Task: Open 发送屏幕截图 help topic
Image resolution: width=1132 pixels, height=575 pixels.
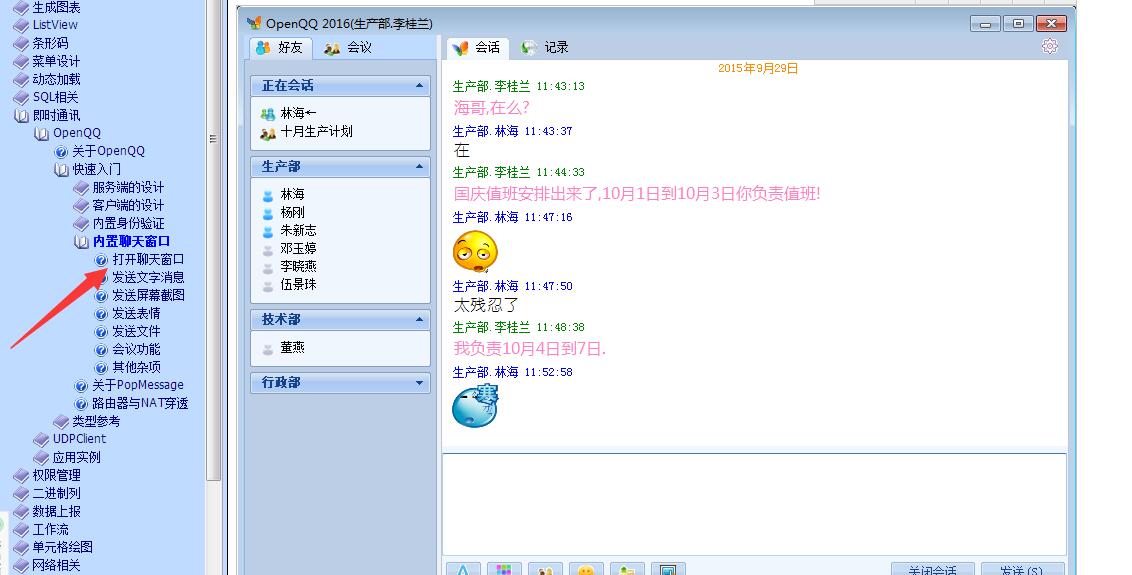Action: 148,295
